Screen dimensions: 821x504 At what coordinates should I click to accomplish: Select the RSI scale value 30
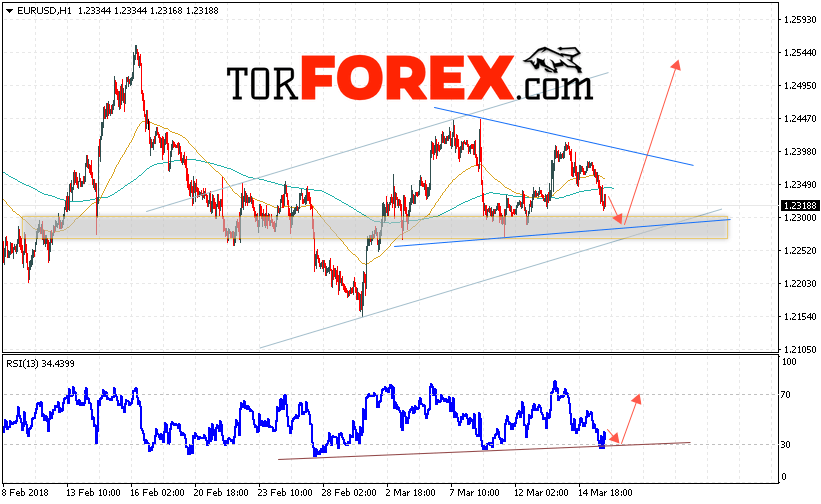[x=785, y=444]
